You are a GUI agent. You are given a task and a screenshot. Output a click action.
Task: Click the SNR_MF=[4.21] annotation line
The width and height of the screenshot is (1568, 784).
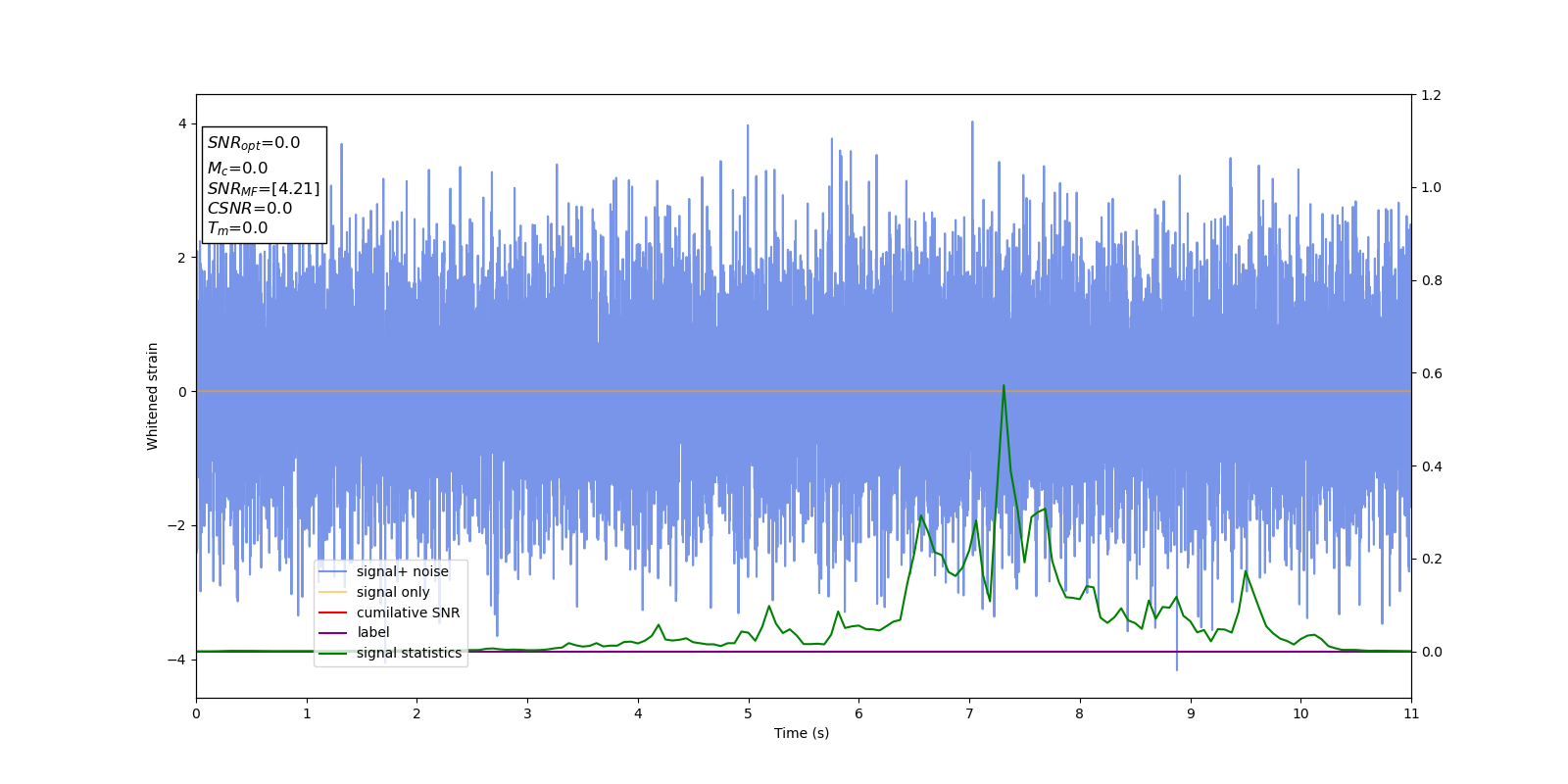[264, 189]
